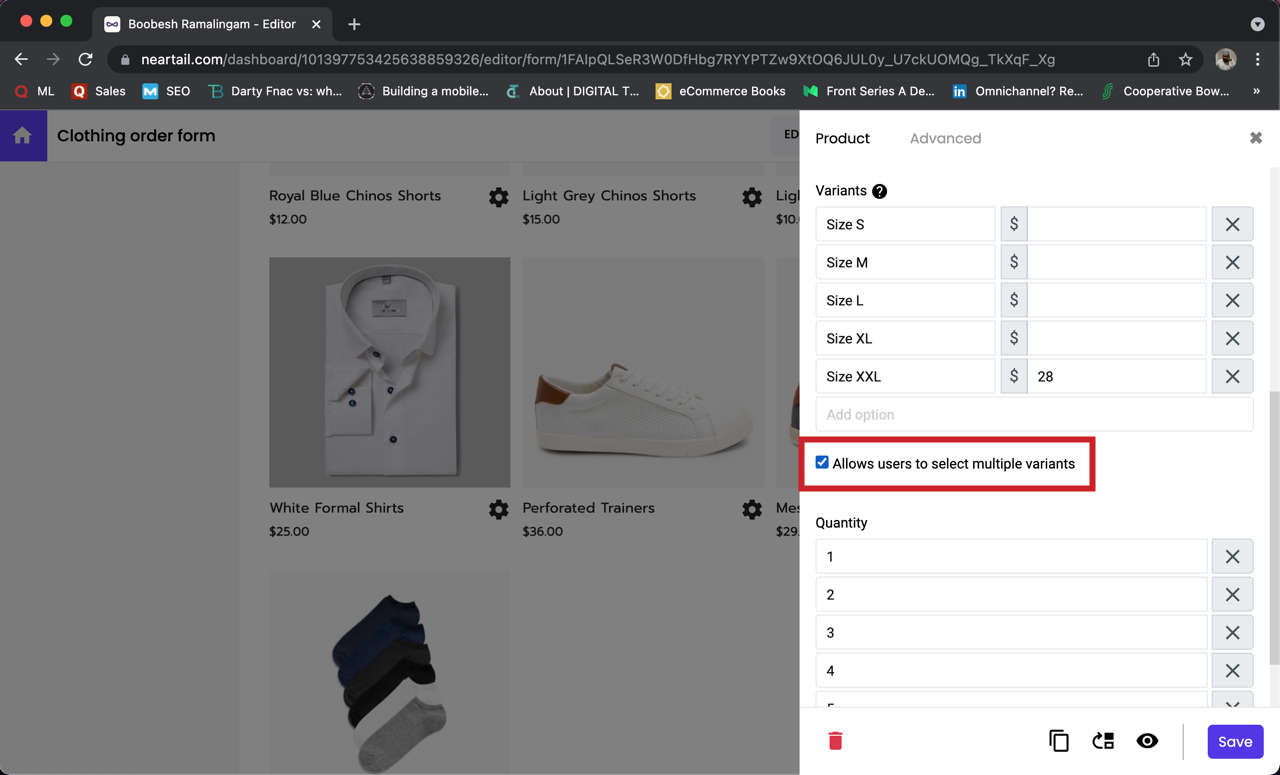Click the Add option field
The height and width of the screenshot is (775, 1280).
point(1034,414)
